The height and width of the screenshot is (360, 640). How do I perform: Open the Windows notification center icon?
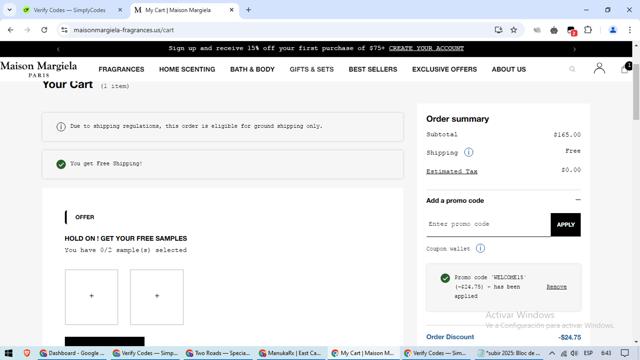click(625, 353)
